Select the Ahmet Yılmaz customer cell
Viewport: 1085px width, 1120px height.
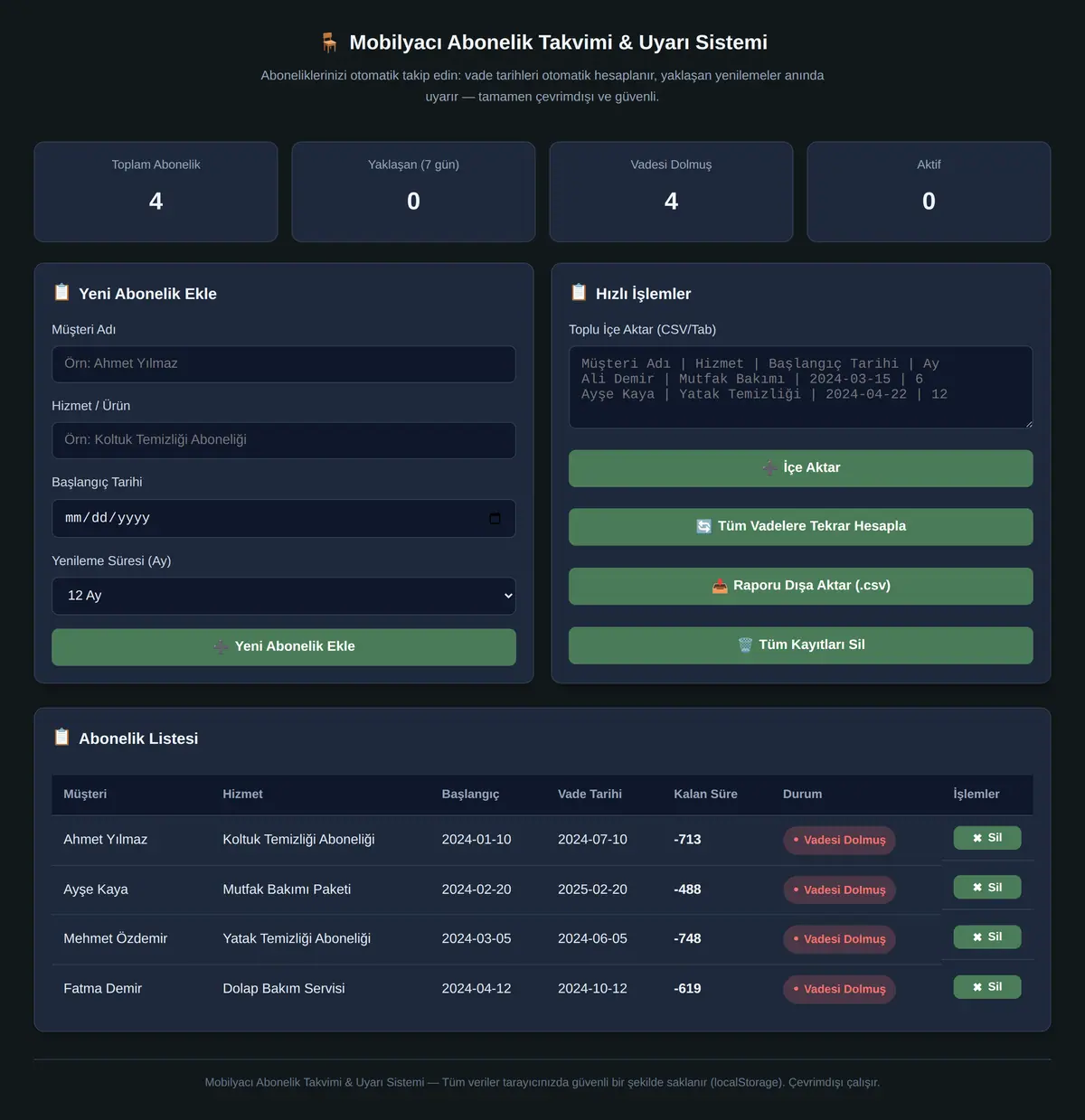click(x=105, y=839)
